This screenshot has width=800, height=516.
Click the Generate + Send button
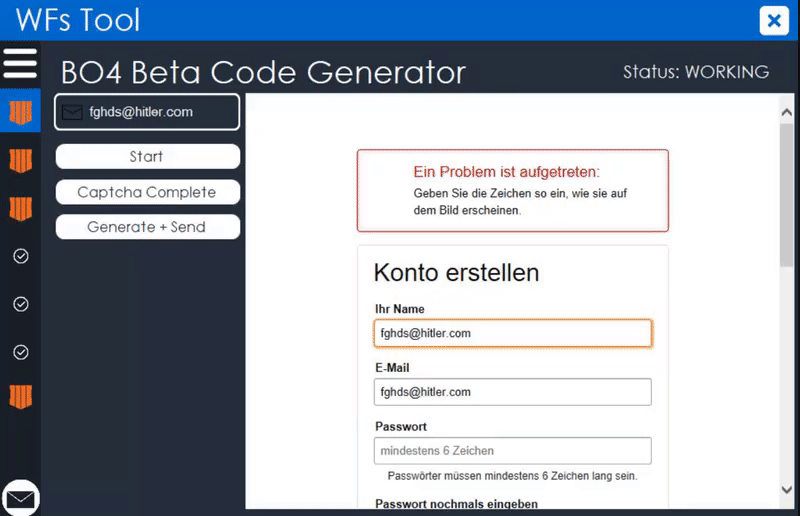147,227
